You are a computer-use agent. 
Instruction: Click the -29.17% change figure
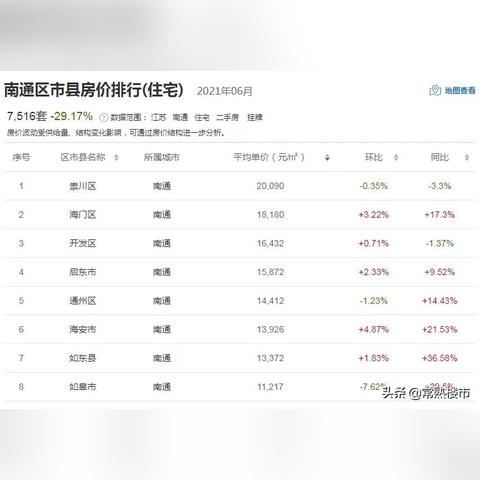[71, 116]
